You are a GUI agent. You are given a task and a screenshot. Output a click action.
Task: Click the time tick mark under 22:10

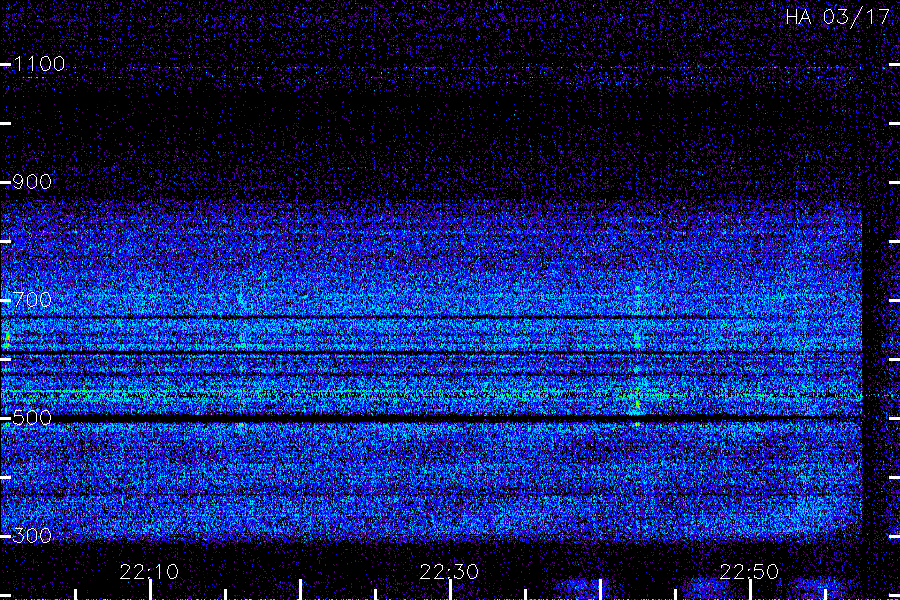[x=150, y=590]
